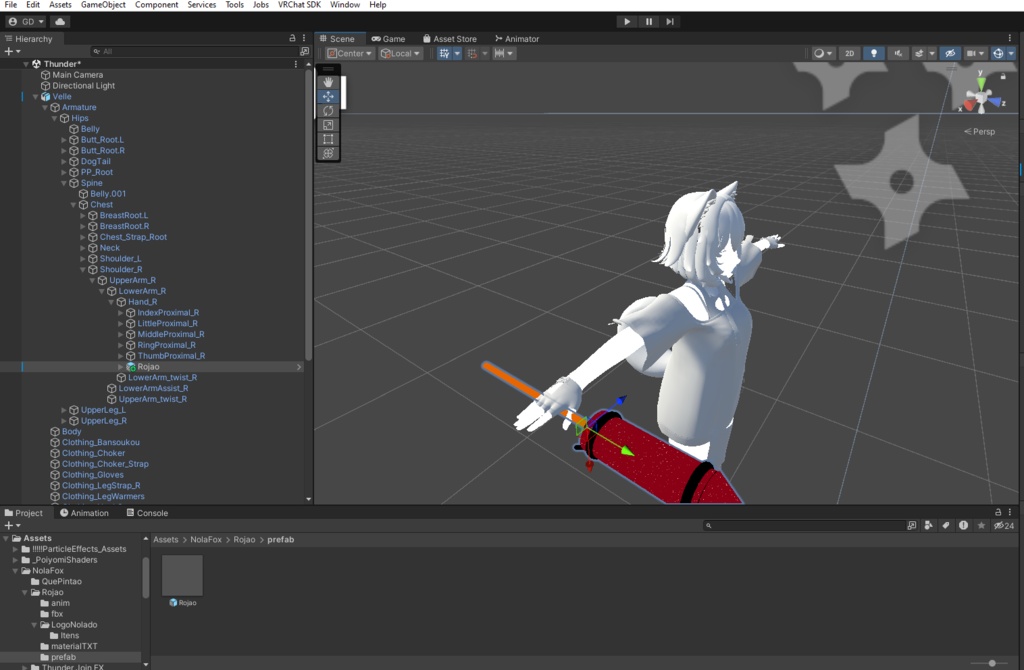Open the Rojao prefab arrow
The image size is (1024, 670).
[x=299, y=367]
